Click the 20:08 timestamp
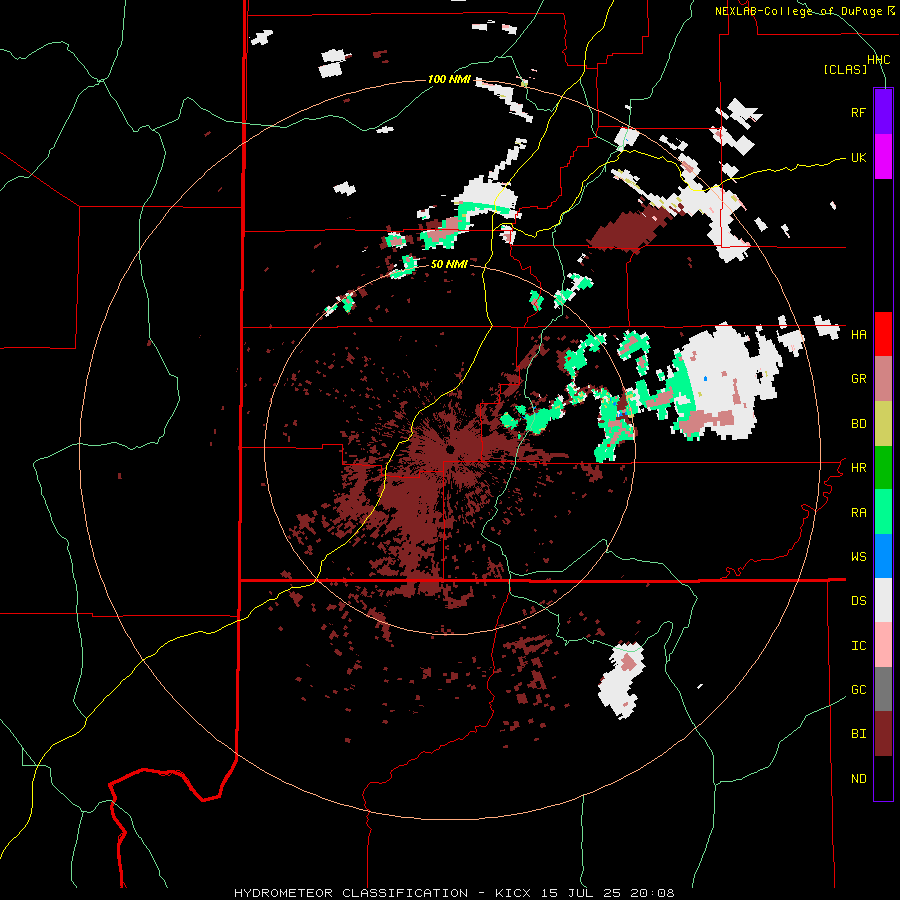The height and width of the screenshot is (900, 900). tap(653, 893)
